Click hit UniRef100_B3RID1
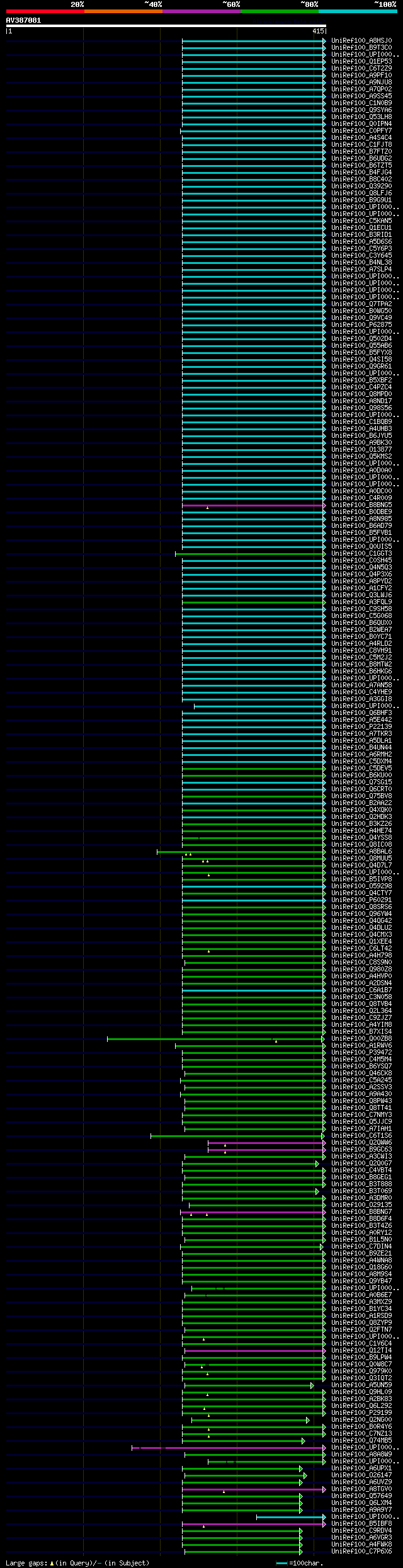 click(361, 235)
